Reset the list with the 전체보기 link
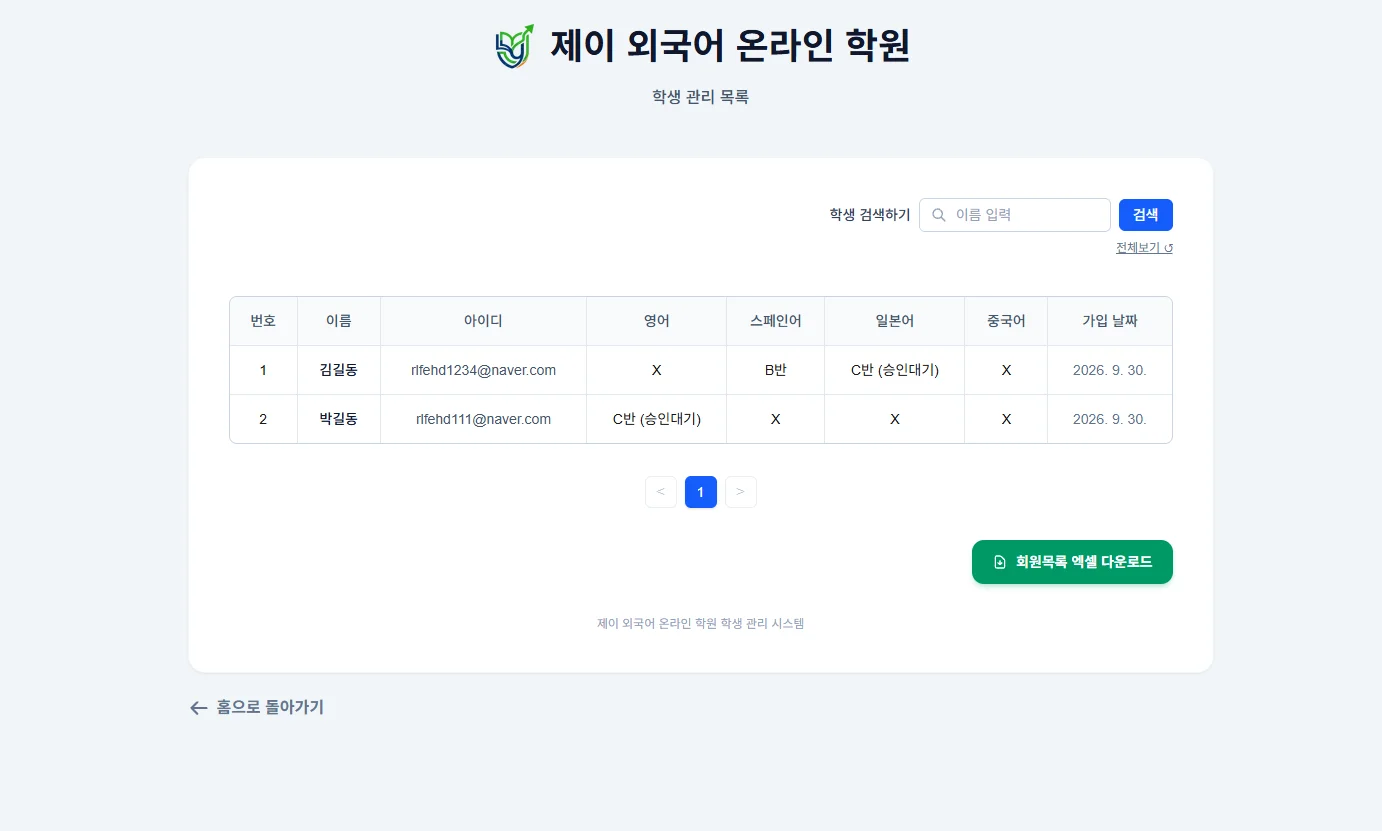 pyautogui.click(x=1144, y=248)
